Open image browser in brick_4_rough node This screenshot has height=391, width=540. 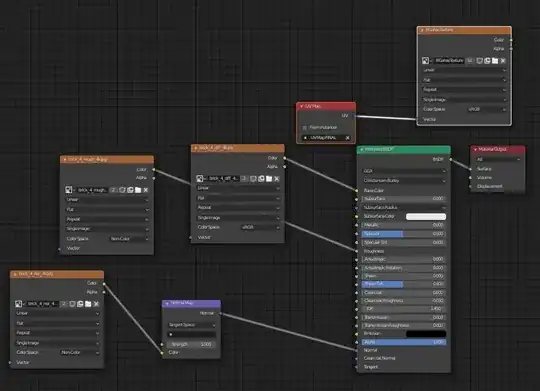tap(69, 190)
